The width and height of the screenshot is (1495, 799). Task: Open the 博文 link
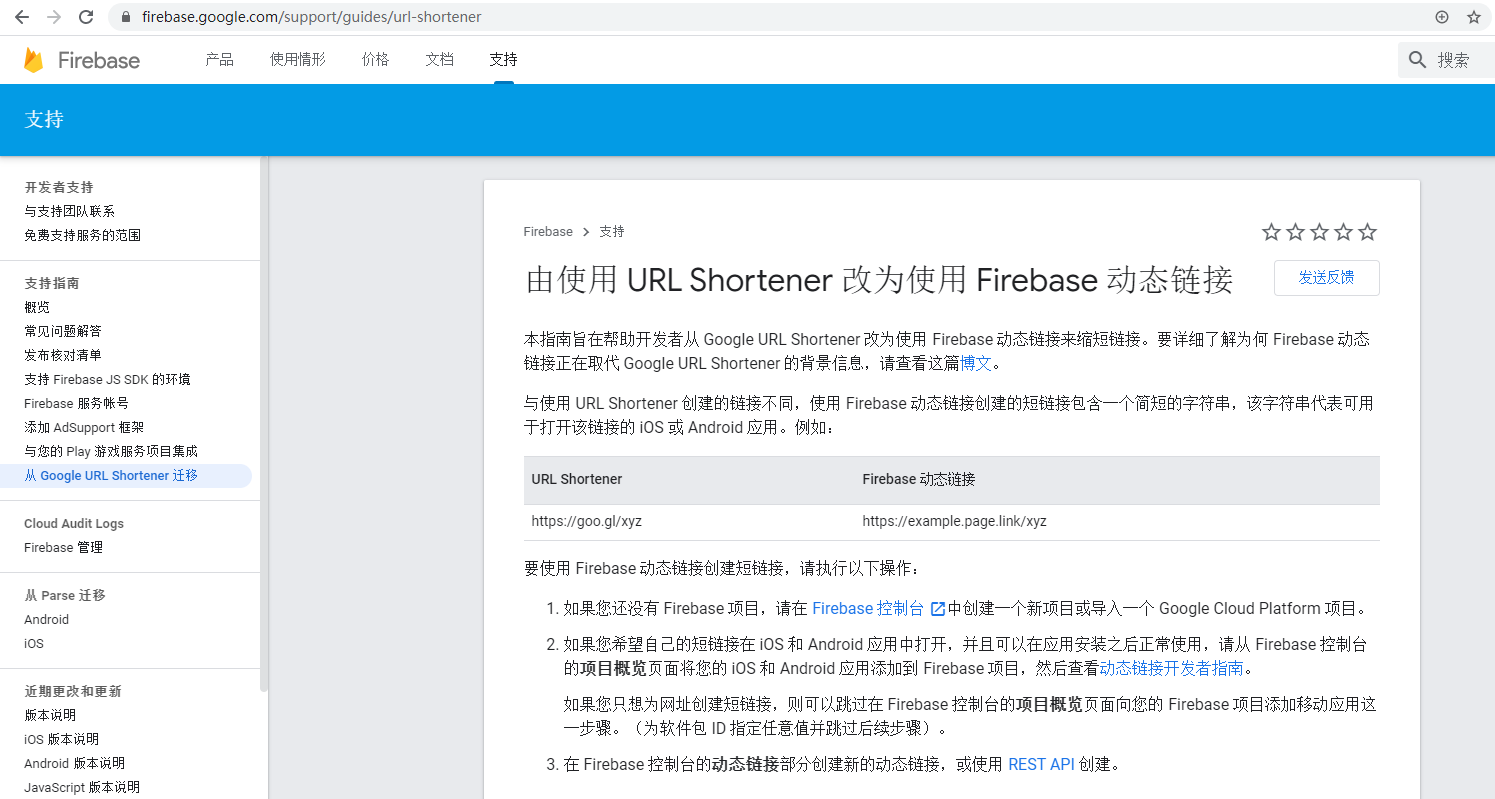[x=975, y=364]
